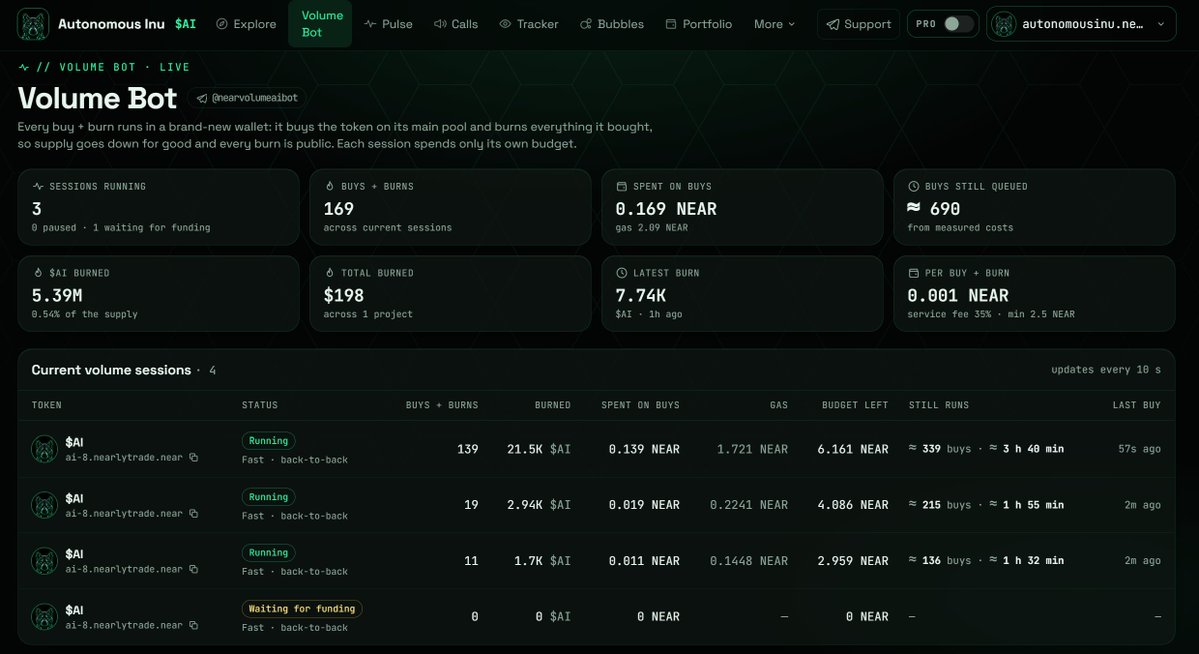Click the $198 total burned stat
The height and width of the screenshot is (654, 1199).
click(343, 295)
